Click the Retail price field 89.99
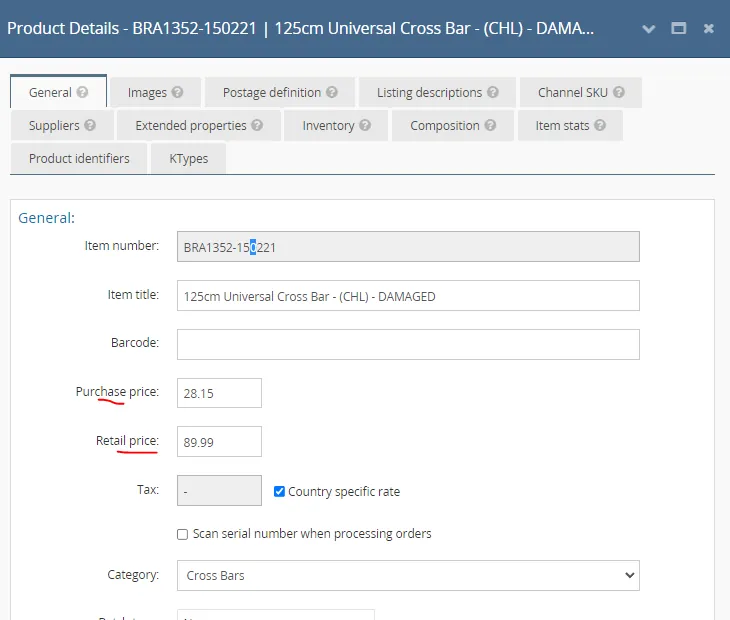730x620 pixels. point(219,441)
